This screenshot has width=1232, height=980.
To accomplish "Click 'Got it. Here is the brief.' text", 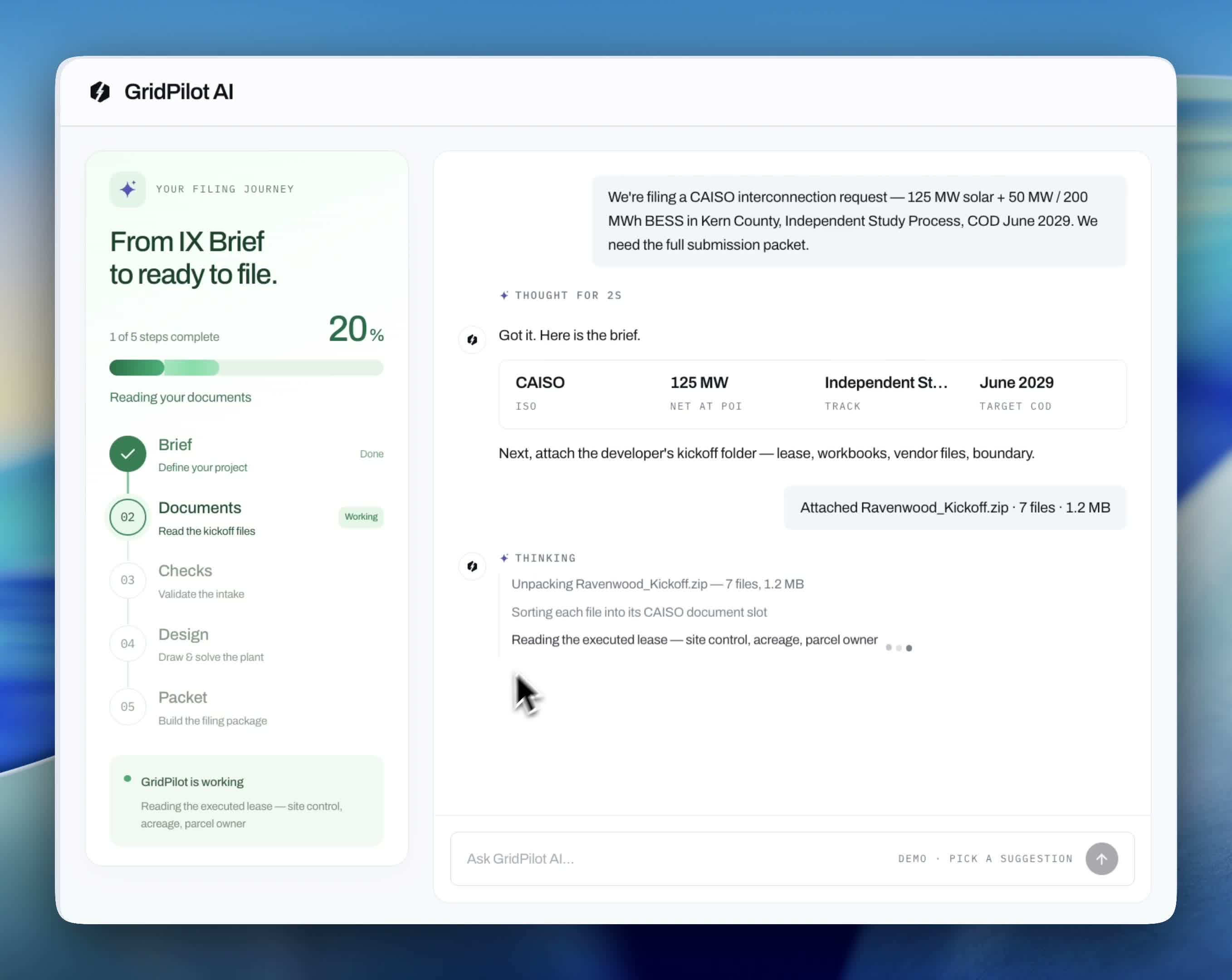I will coord(569,335).
